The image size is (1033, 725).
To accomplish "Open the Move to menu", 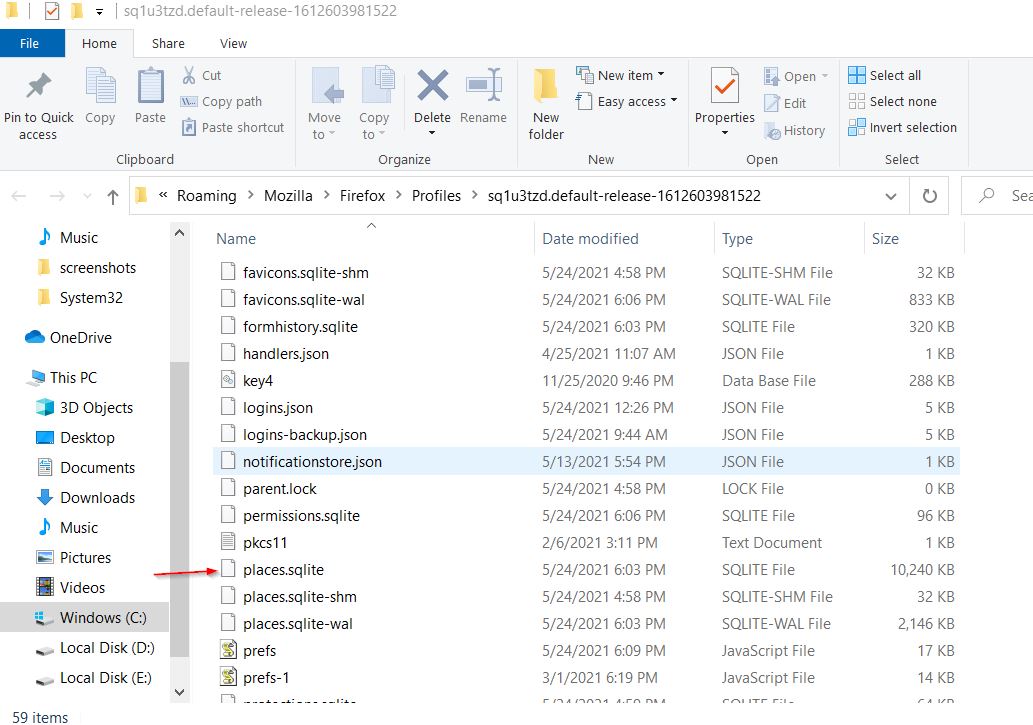I will [324, 105].
